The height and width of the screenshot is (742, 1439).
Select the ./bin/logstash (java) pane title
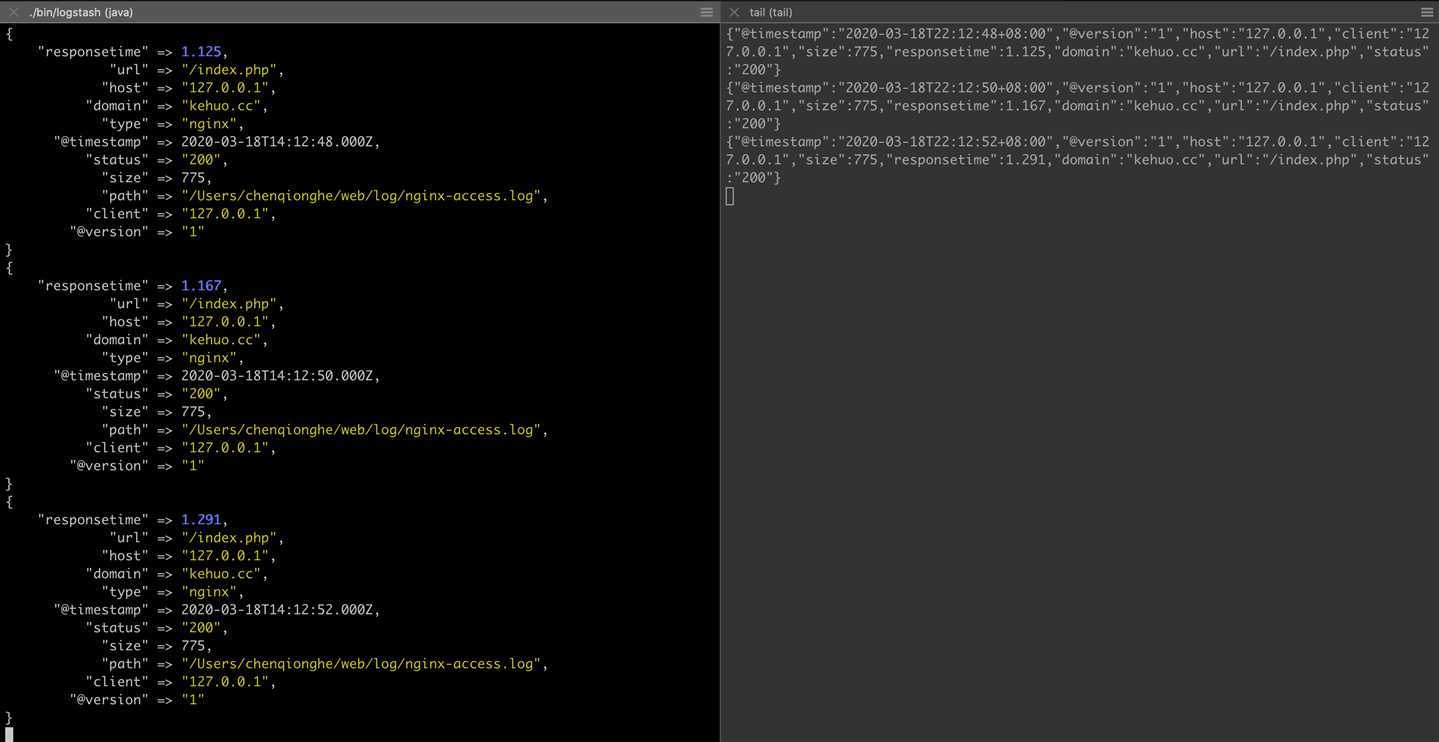click(81, 12)
